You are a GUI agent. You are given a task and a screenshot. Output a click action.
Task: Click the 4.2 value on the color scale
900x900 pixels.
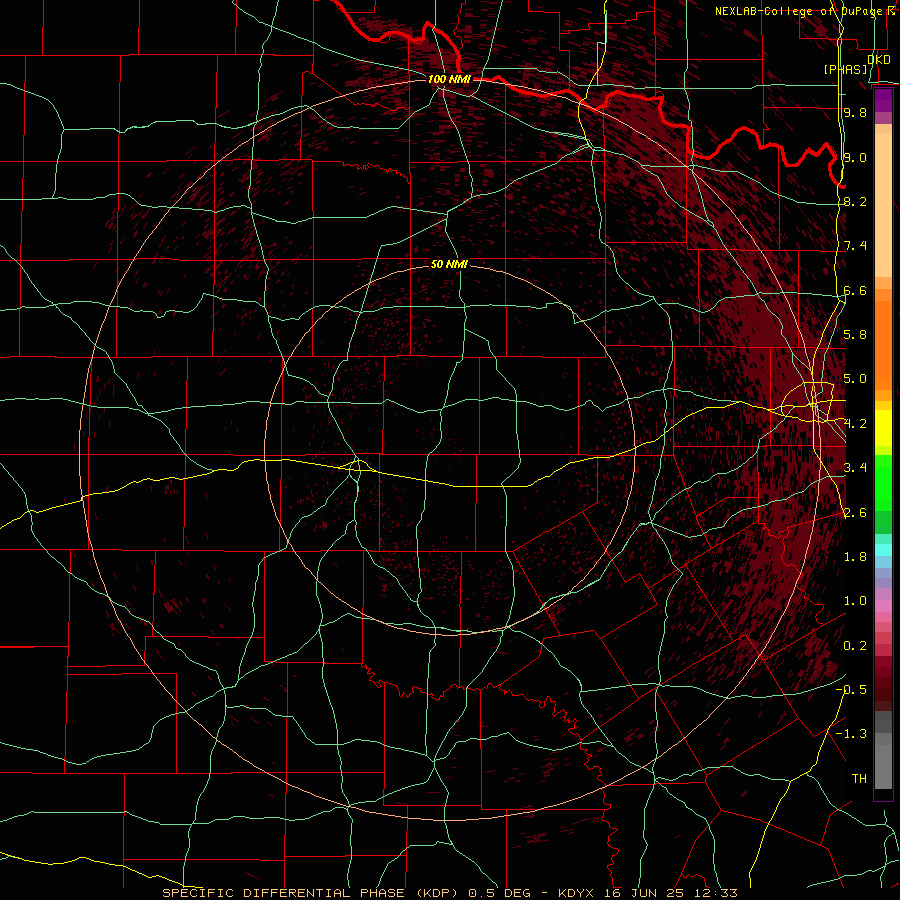pyautogui.click(x=855, y=424)
